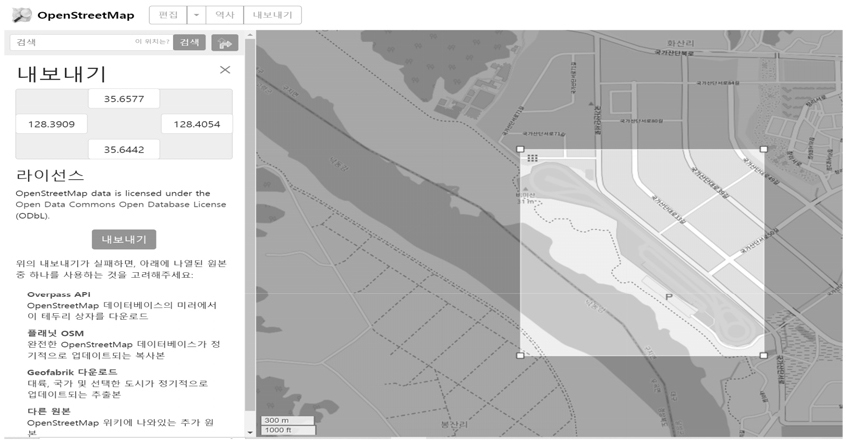Open the directions arrow icon
This screenshot has width=846, height=442.
[x=225, y=43]
